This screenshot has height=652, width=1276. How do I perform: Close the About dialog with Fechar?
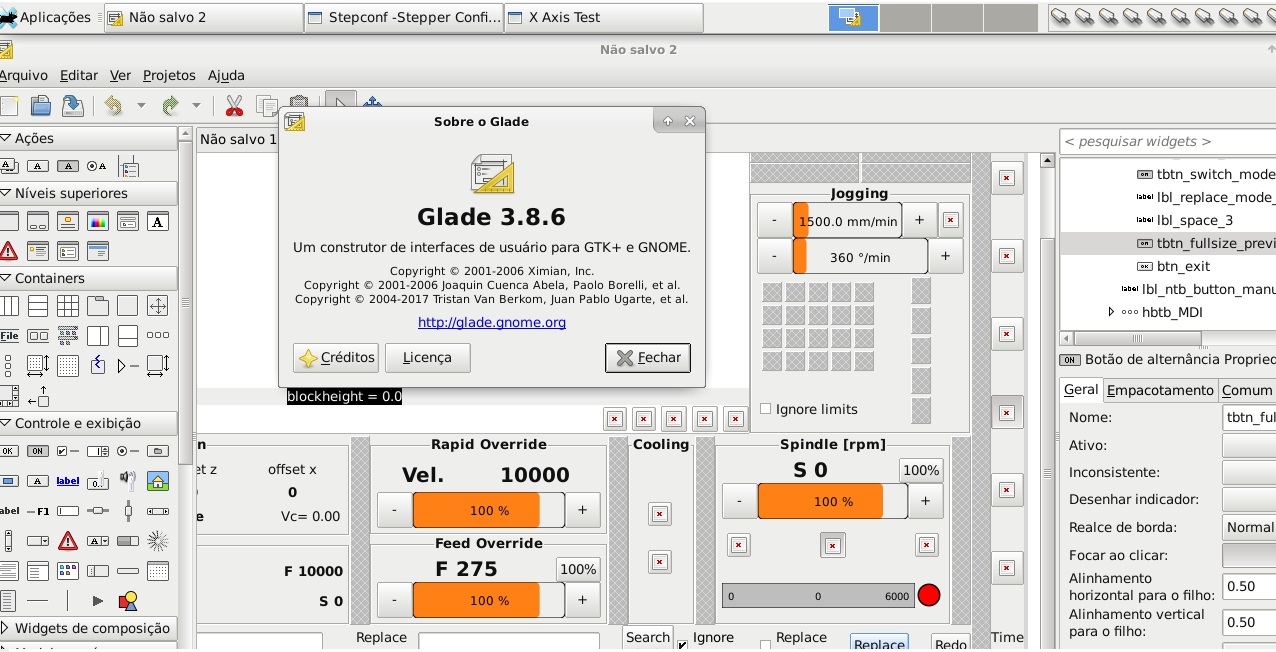click(648, 358)
